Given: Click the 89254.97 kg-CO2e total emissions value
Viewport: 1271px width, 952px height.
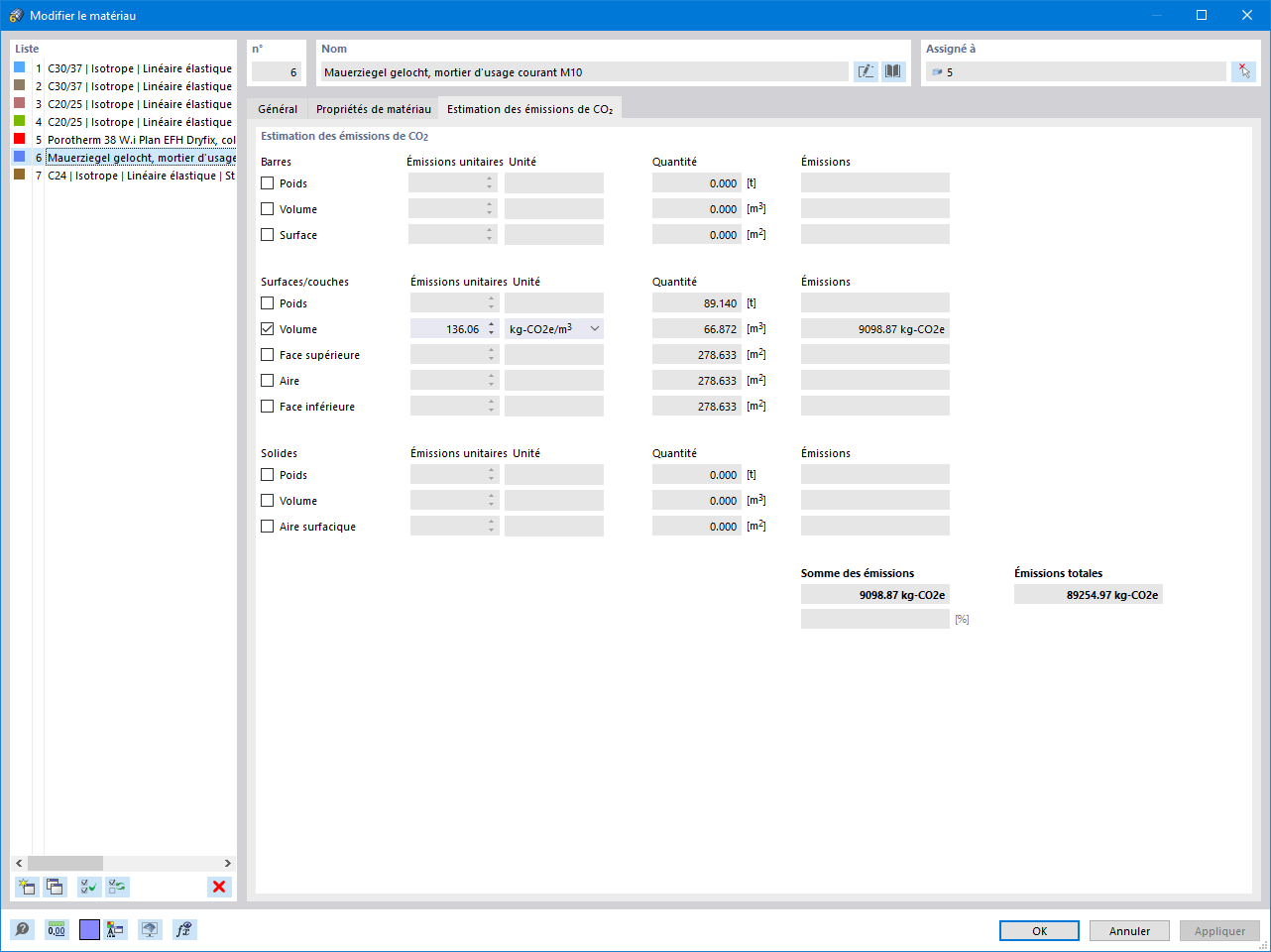Looking at the screenshot, I should (x=1089, y=595).
